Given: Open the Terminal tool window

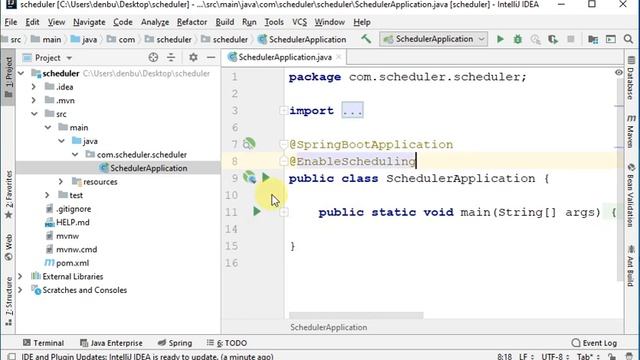Looking at the screenshot, I should (x=43, y=343).
